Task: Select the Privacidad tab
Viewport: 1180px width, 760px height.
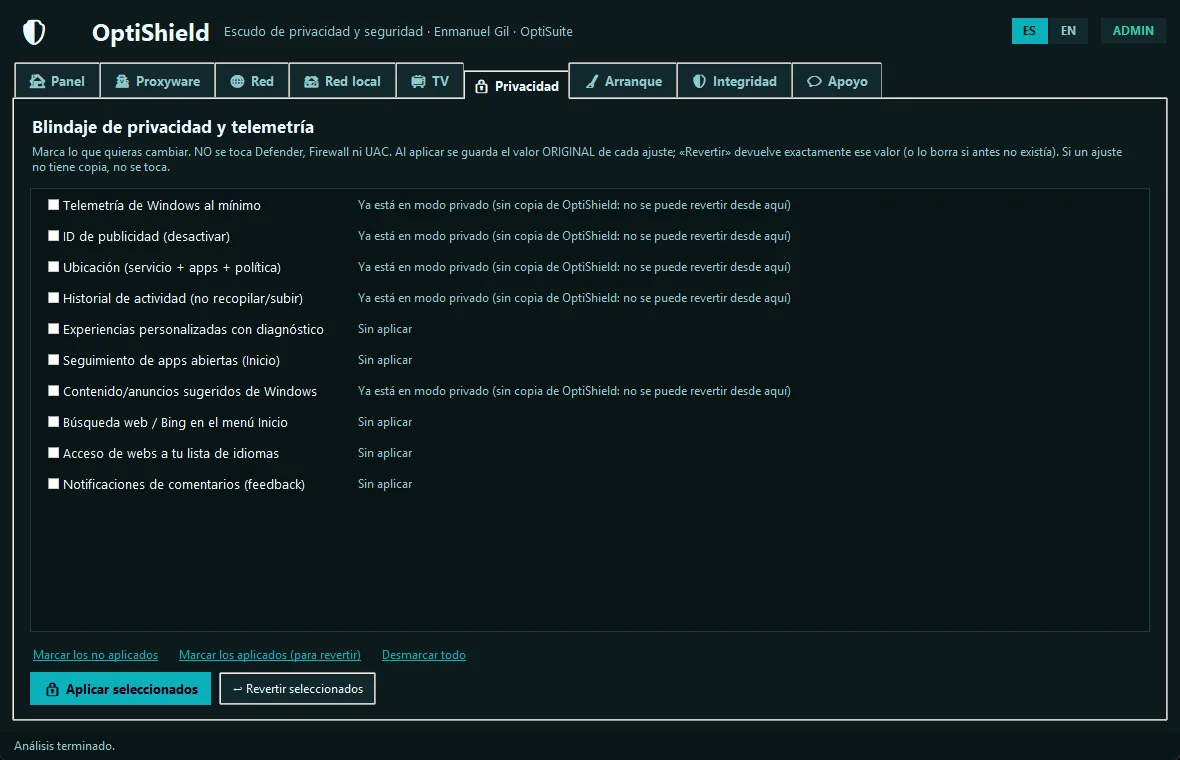Action: tap(517, 86)
